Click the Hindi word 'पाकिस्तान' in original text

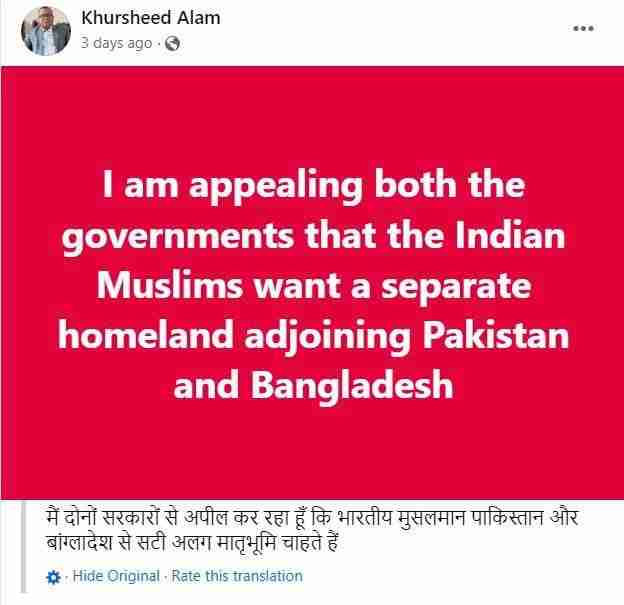[507, 517]
